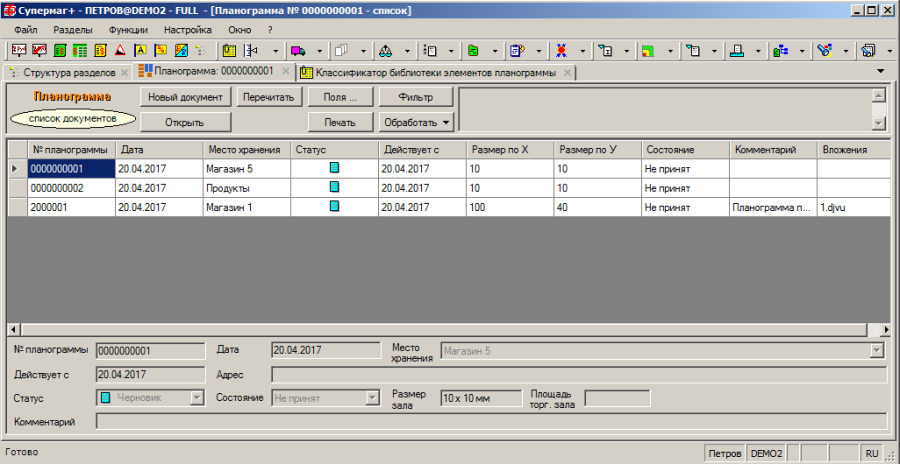900x464 pixels.
Task: Click the Новый документ button
Action: [185, 97]
